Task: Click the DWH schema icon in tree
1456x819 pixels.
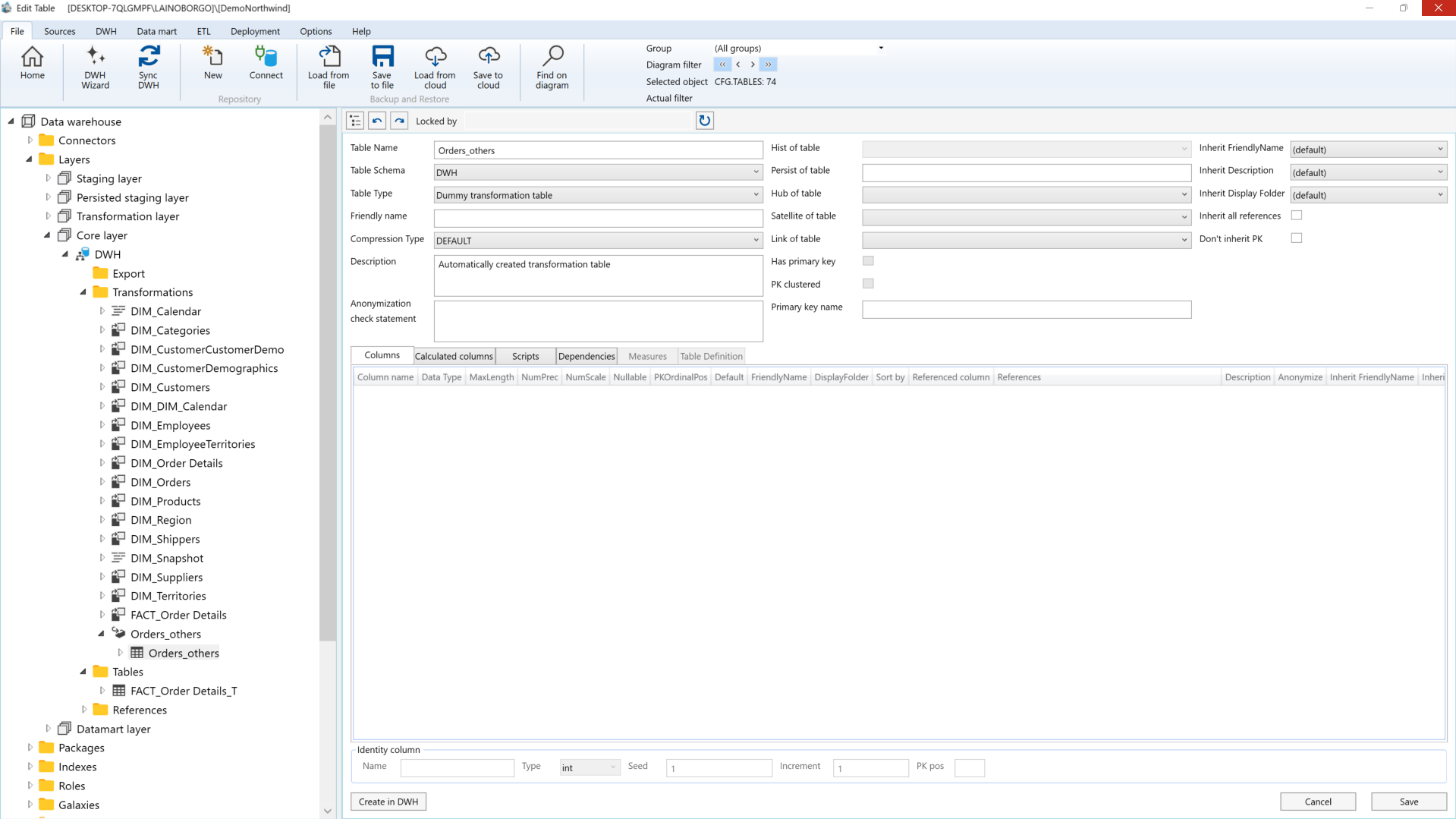Action: coord(83,254)
